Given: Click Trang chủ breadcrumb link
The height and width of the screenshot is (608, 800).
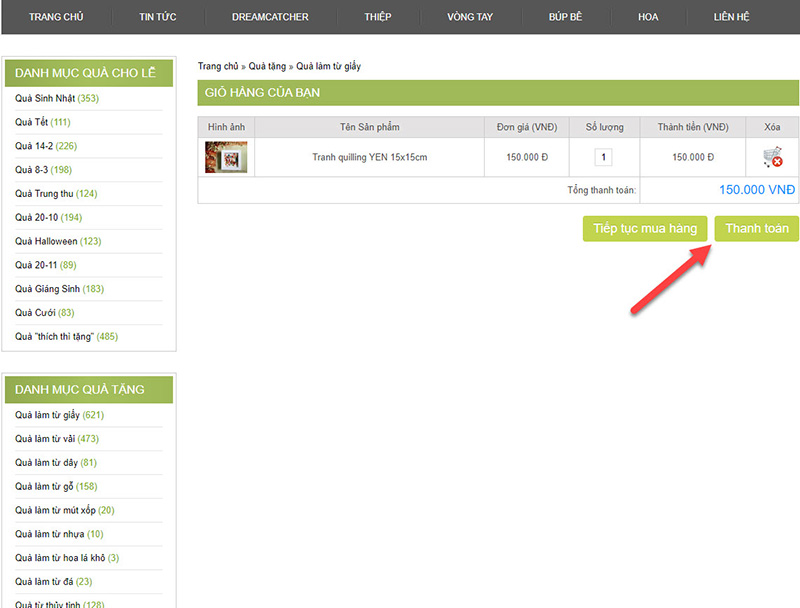Looking at the screenshot, I should (218, 66).
